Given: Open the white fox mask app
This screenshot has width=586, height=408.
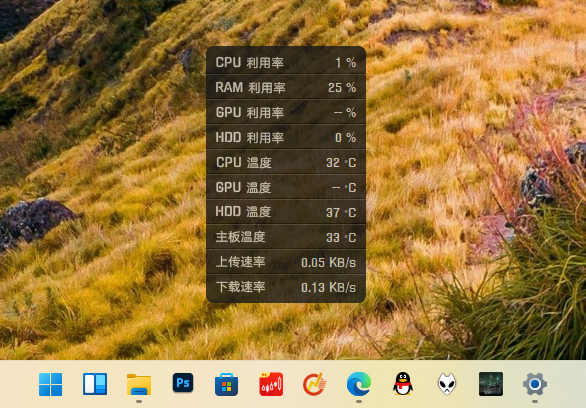Looking at the screenshot, I should 447,384.
